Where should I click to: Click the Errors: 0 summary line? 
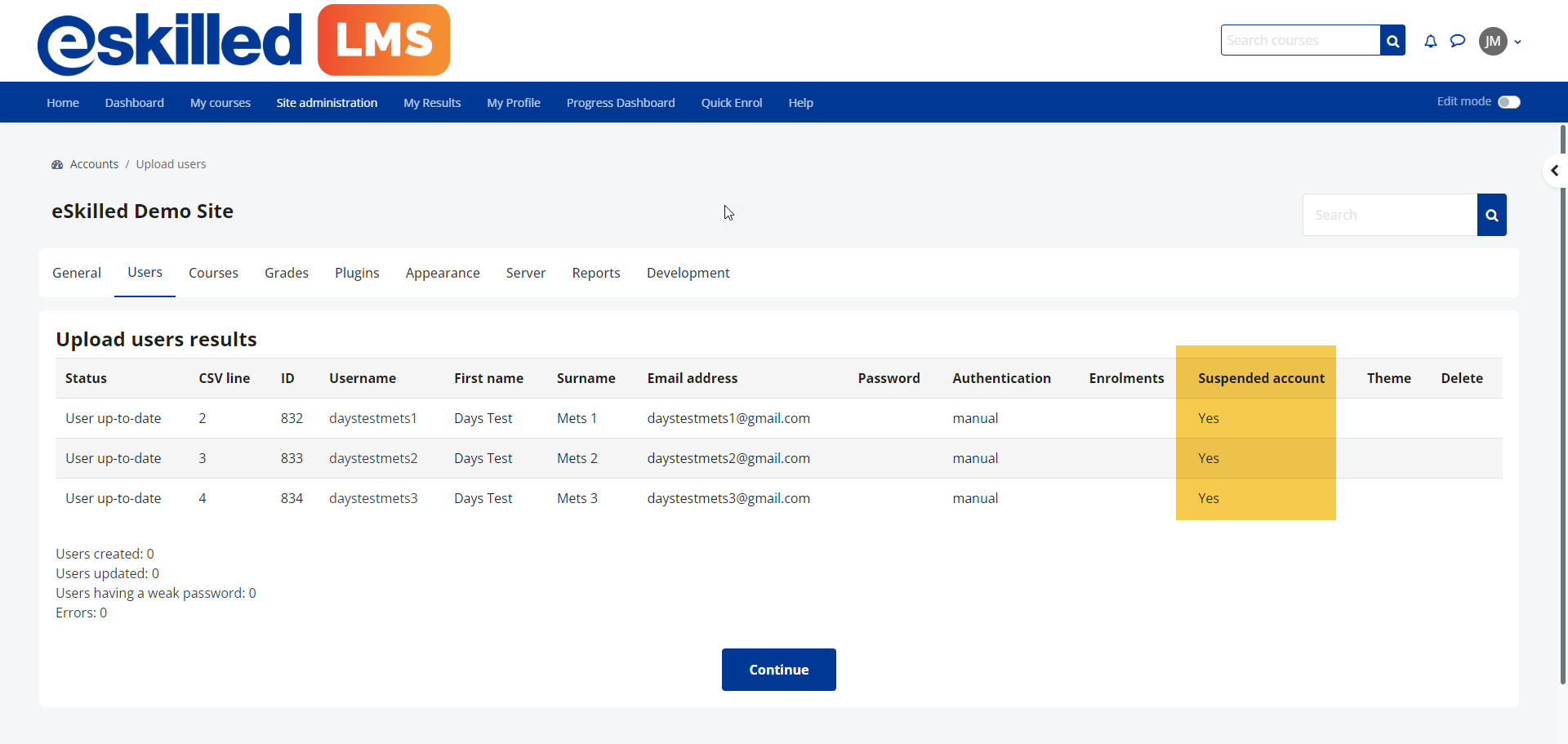(81, 613)
